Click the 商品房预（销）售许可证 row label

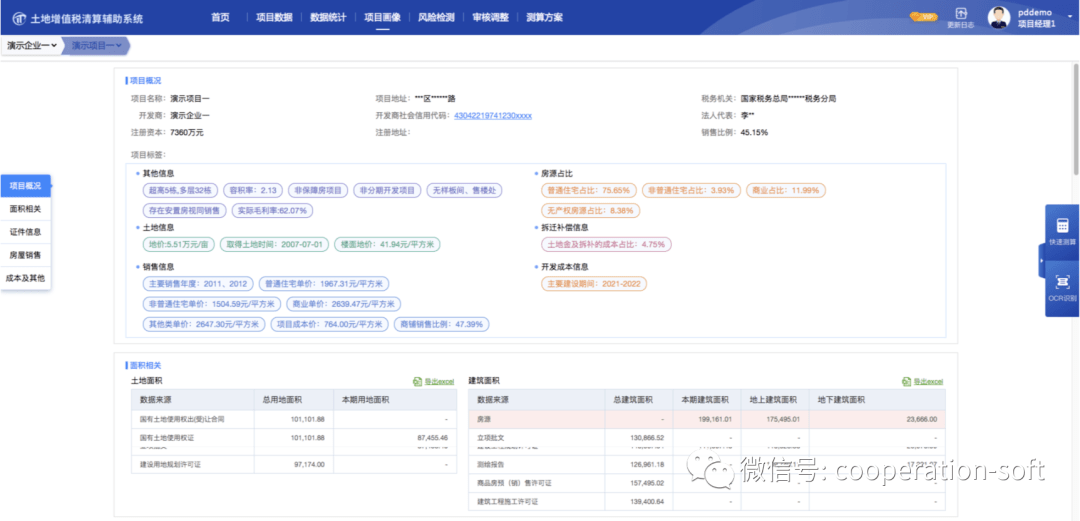point(515,483)
